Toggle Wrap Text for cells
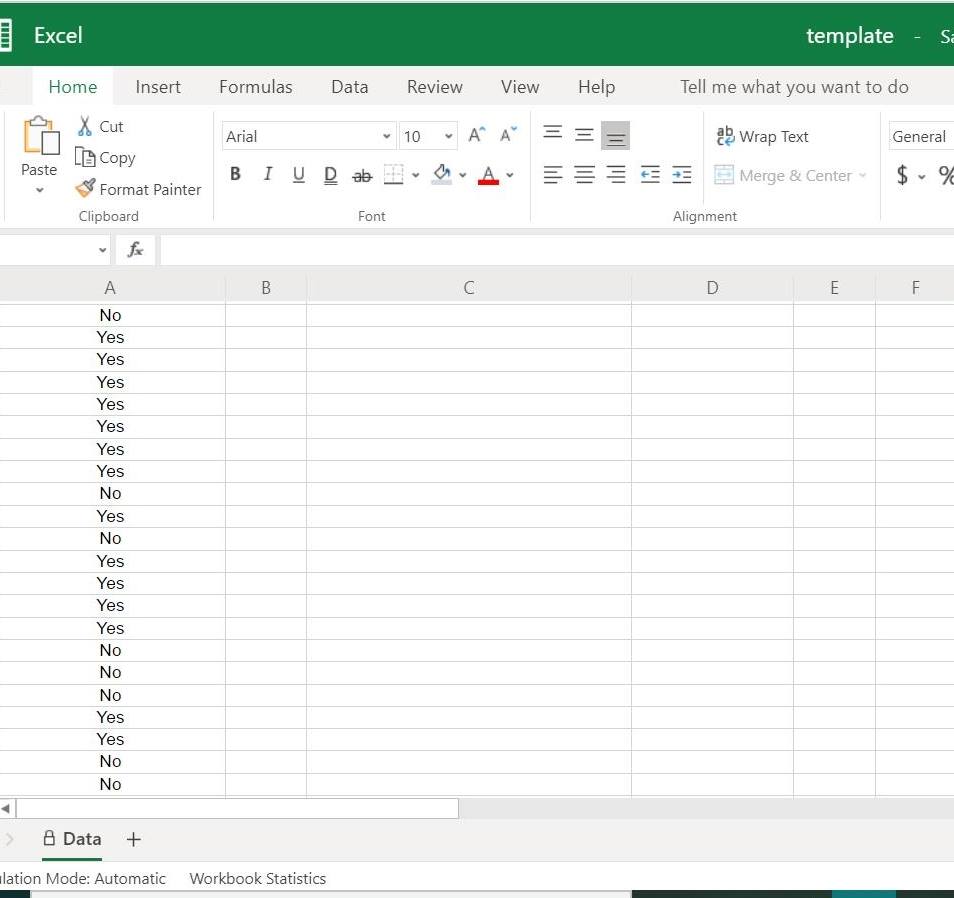The height and width of the screenshot is (898, 954). coord(763,137)
